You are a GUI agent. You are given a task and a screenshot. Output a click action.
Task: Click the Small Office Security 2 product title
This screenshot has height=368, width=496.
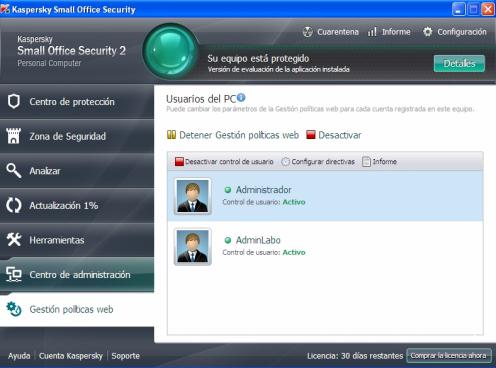[x=71, y=51]
